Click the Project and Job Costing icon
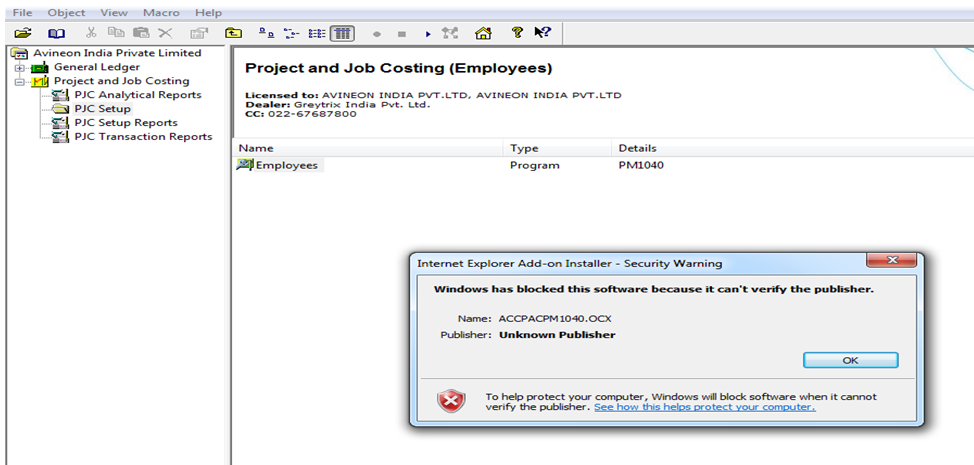Screen dimensions: 974x465 tap(40, 81)
